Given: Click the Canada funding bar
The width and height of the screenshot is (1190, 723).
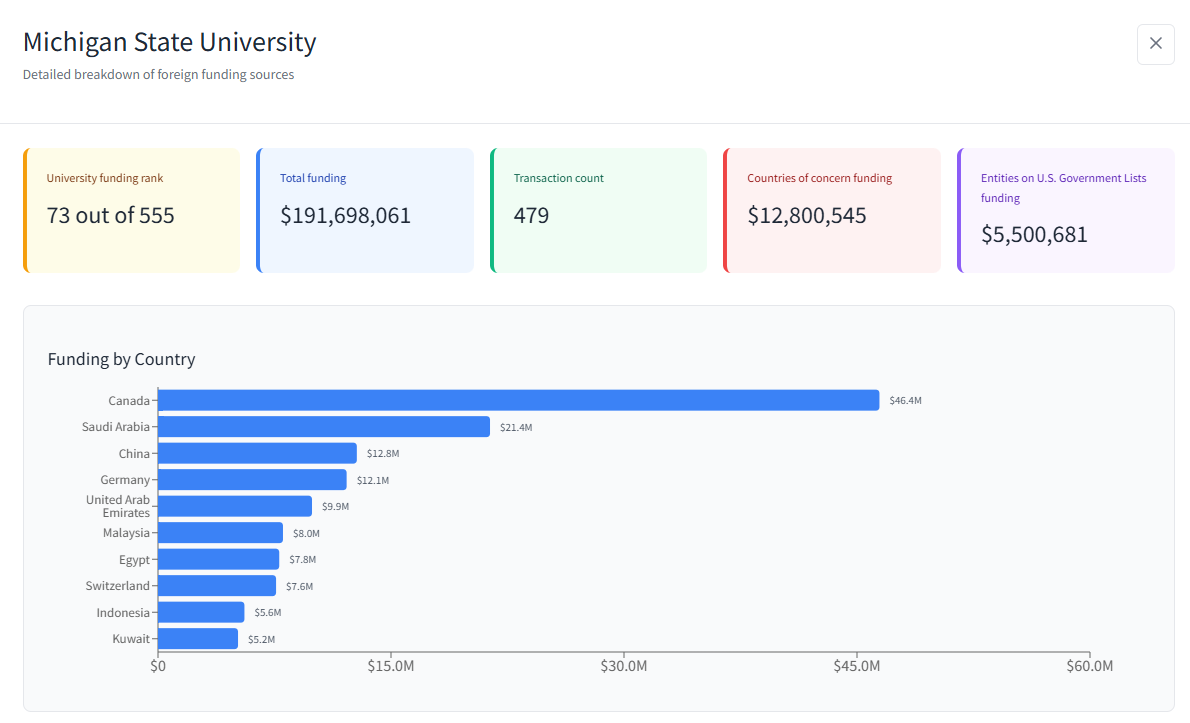Looking at the screenshot, I should (x=518, y=400).
